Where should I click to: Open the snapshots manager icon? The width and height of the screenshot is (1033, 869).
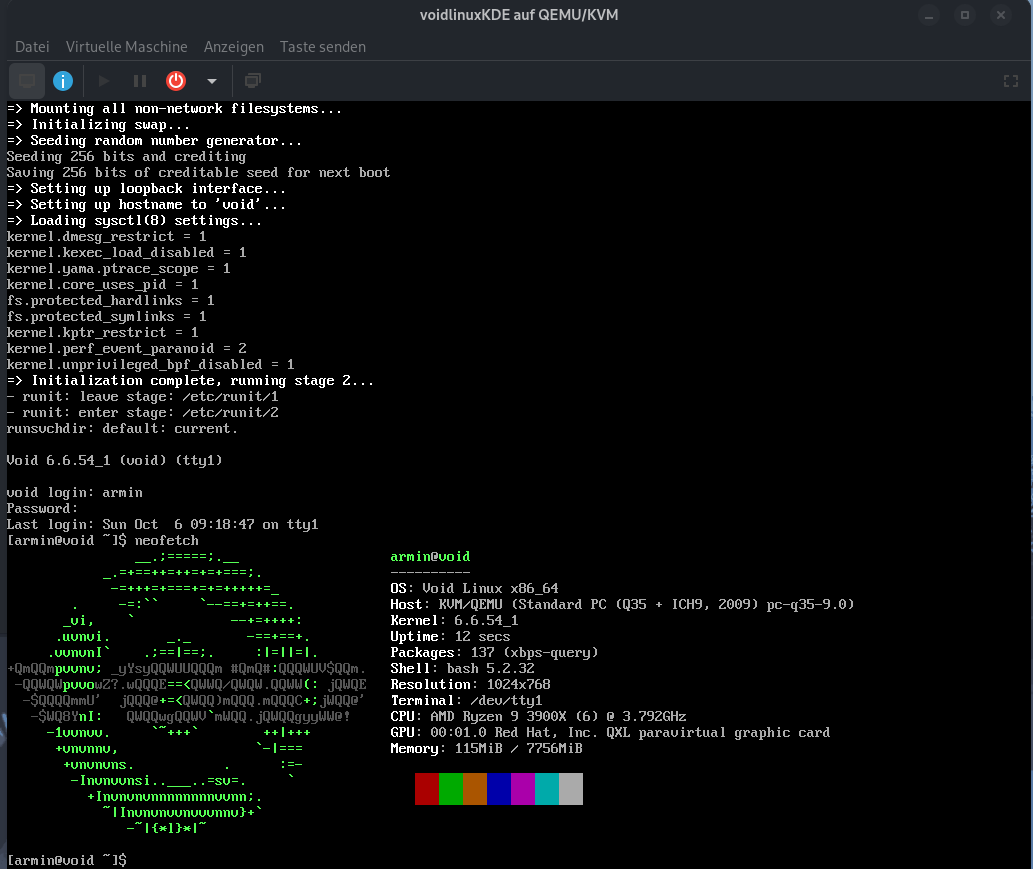253,80
